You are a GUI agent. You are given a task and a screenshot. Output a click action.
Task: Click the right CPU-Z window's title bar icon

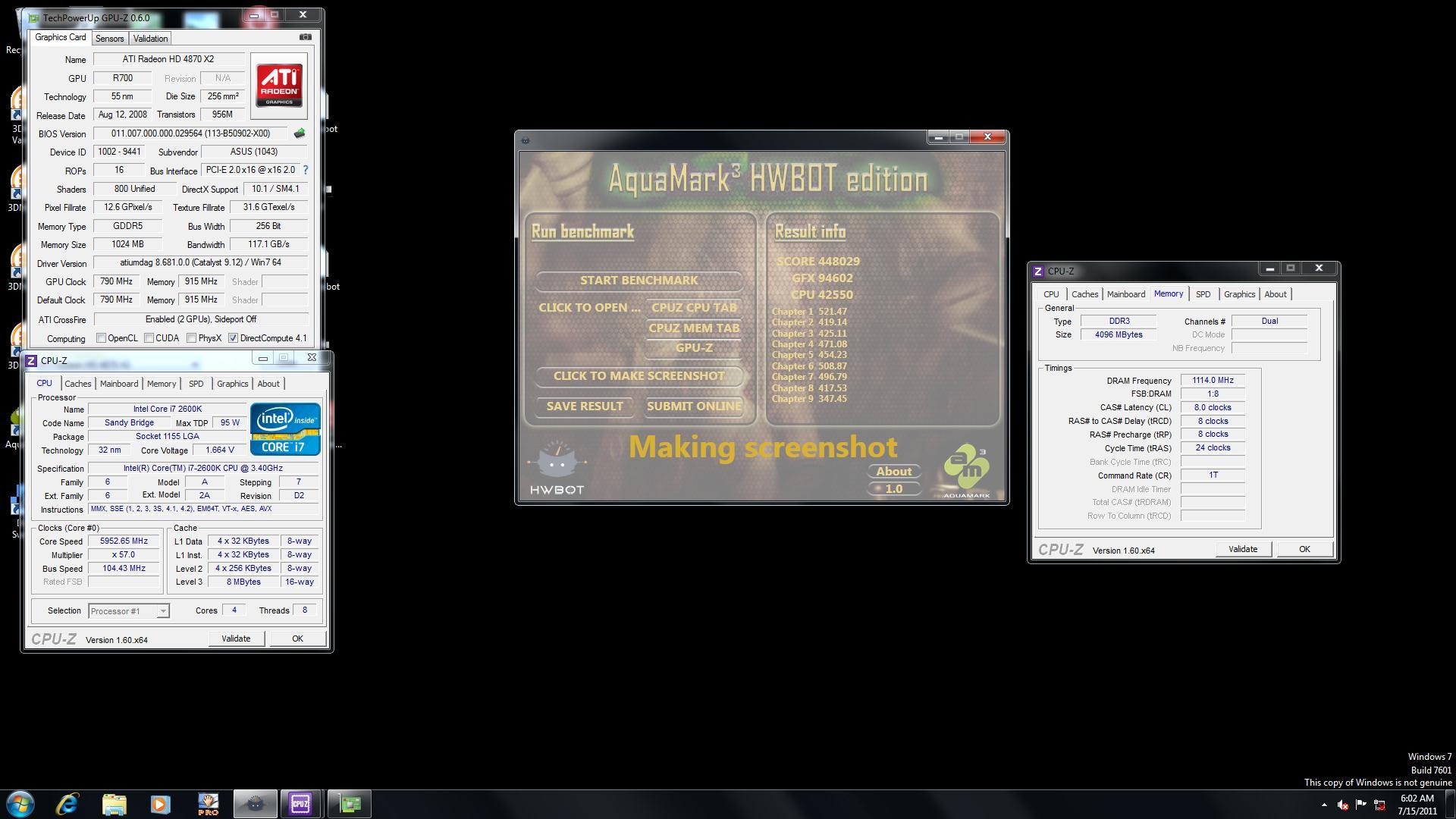point(1038,271)
